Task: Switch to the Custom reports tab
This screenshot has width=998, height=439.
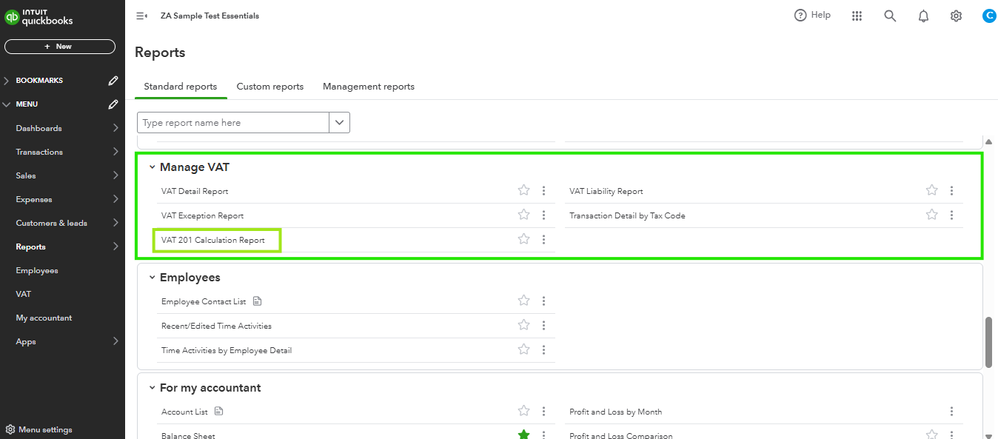Action: pyautogui.click(x=270, y=87)
